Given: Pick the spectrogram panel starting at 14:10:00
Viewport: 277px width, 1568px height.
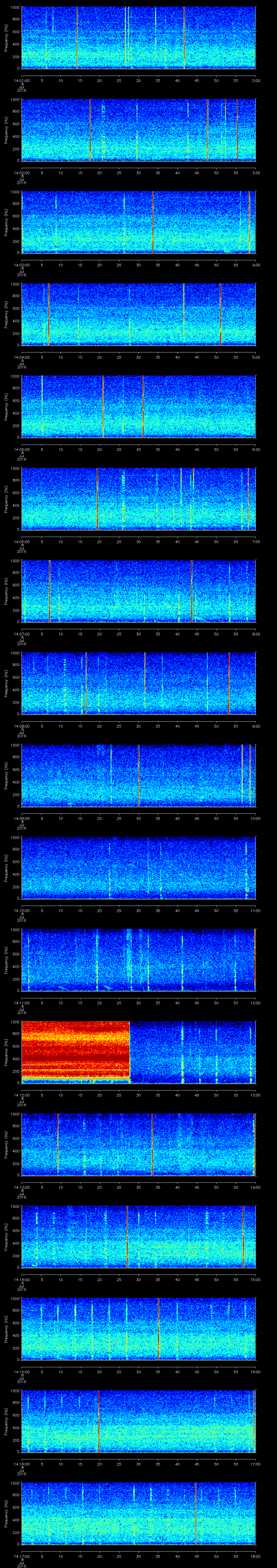Looking at the screenshot, I should tap(138, 868).
